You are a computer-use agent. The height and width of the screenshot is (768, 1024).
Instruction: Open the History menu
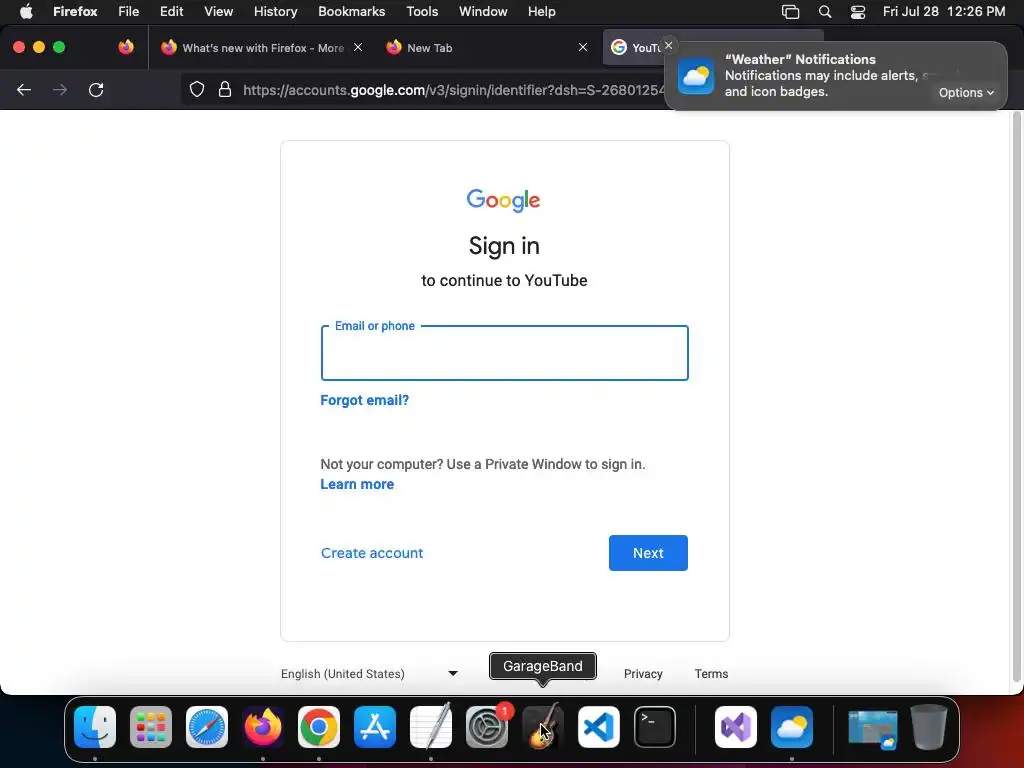(276, 12)
